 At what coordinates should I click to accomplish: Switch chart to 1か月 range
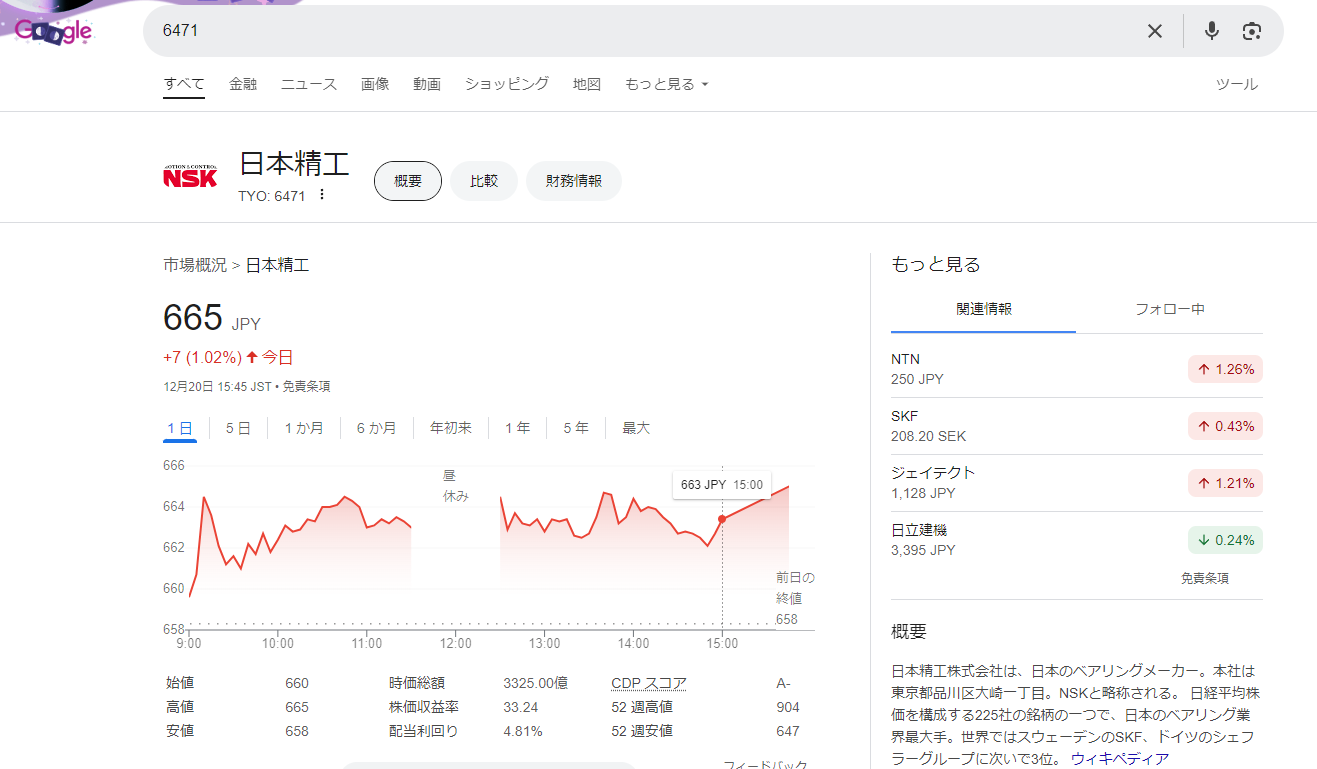pos(304,428)
